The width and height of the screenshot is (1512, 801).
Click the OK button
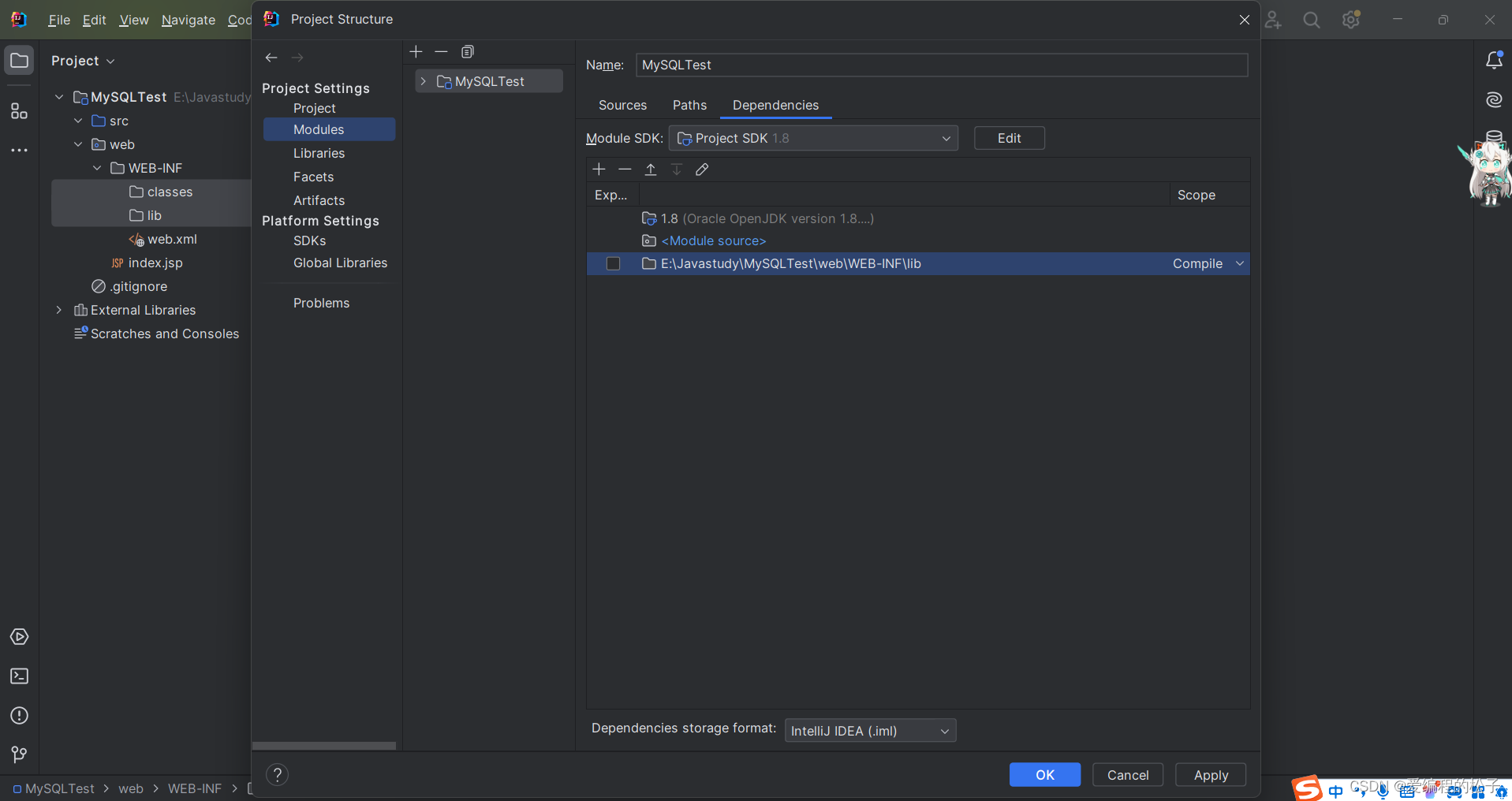click(x=1045, y=775)
